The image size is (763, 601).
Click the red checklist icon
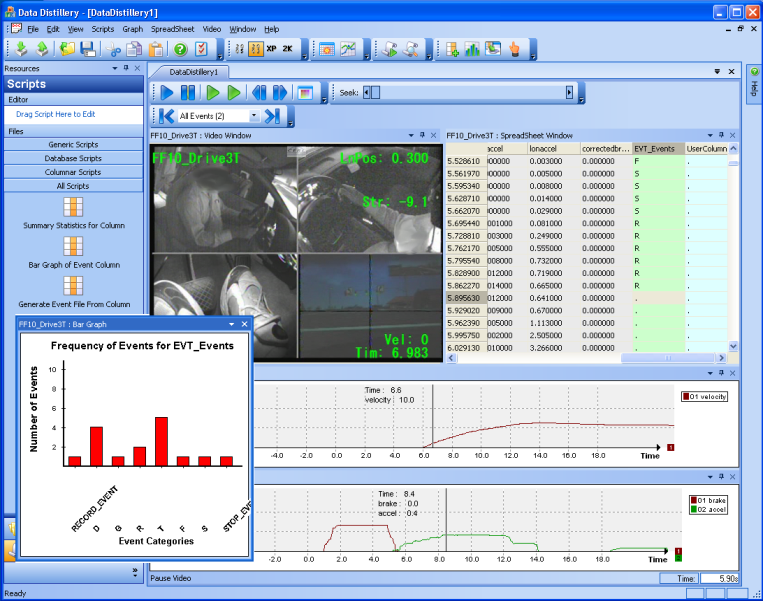(x=201, y=49)
